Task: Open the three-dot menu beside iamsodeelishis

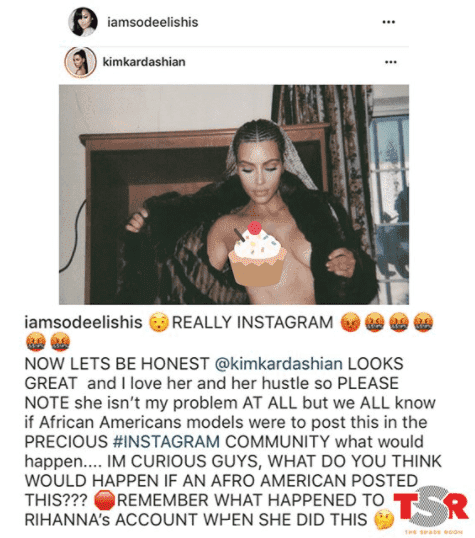Action: click(x=389, y=22)
